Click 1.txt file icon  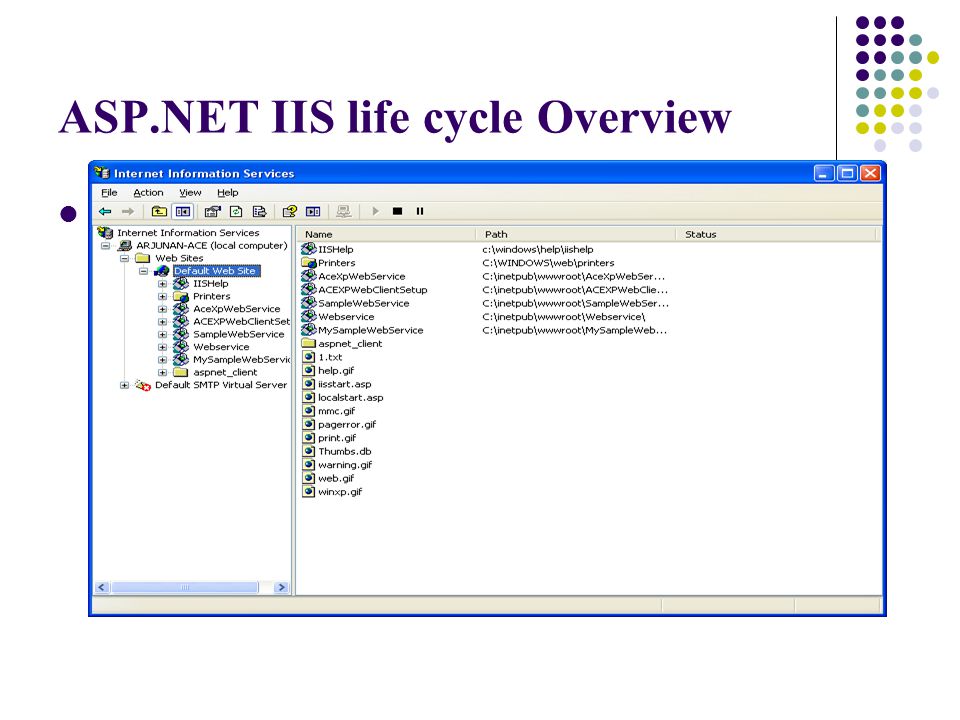(309, 357)
